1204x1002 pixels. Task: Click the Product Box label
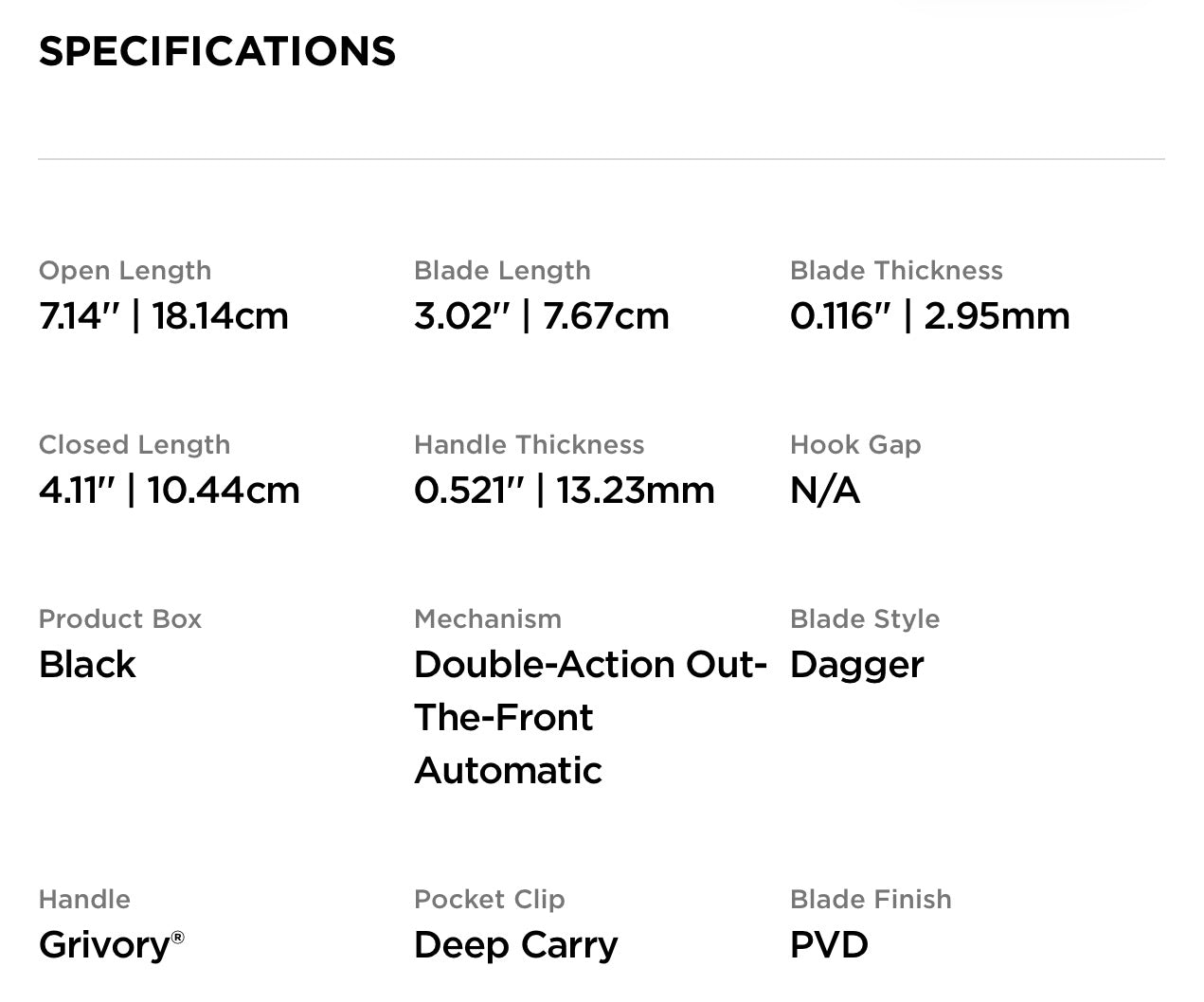pos(120,618)
